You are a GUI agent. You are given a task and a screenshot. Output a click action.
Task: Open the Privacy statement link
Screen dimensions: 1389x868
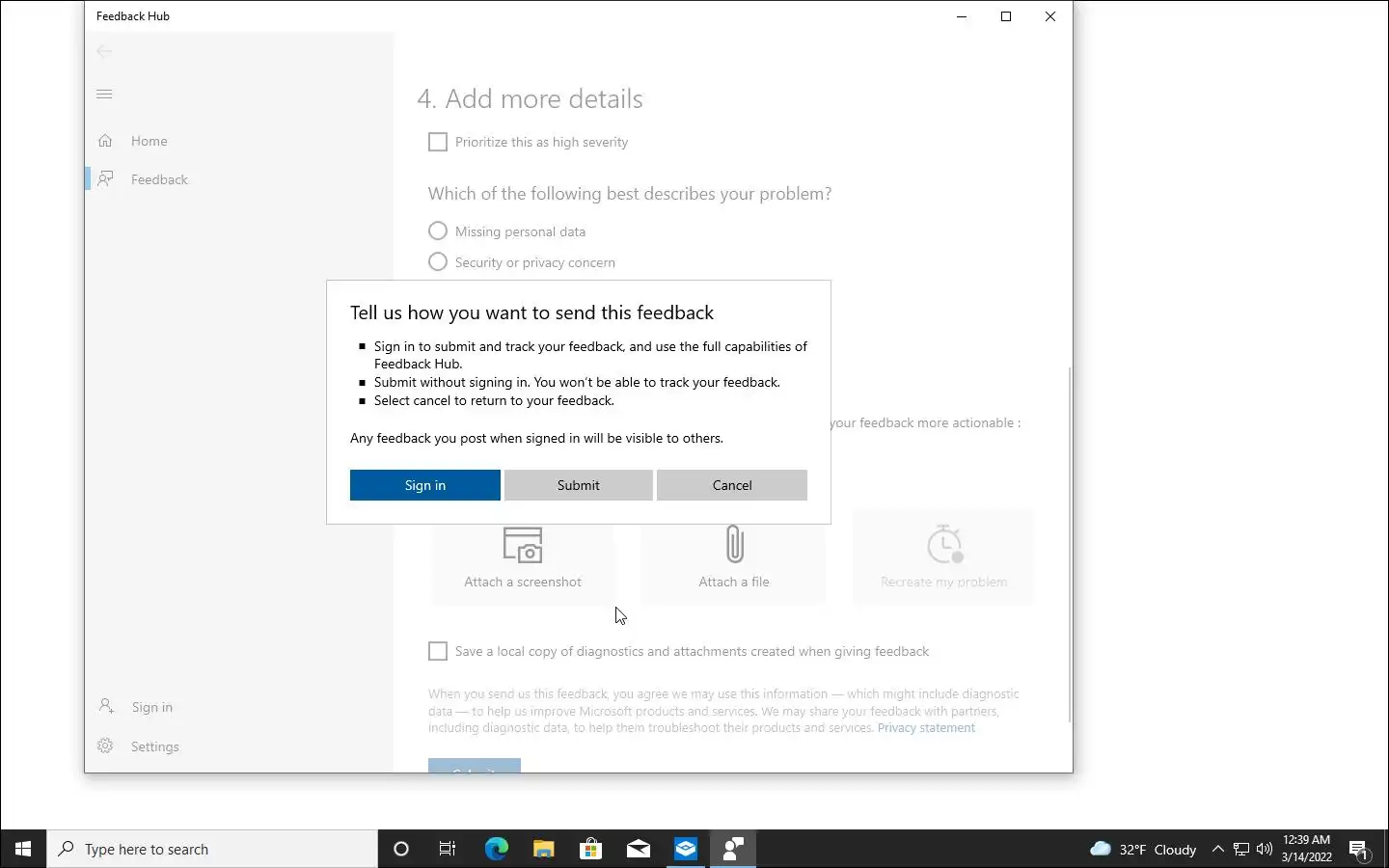click(x=926, y=728)
